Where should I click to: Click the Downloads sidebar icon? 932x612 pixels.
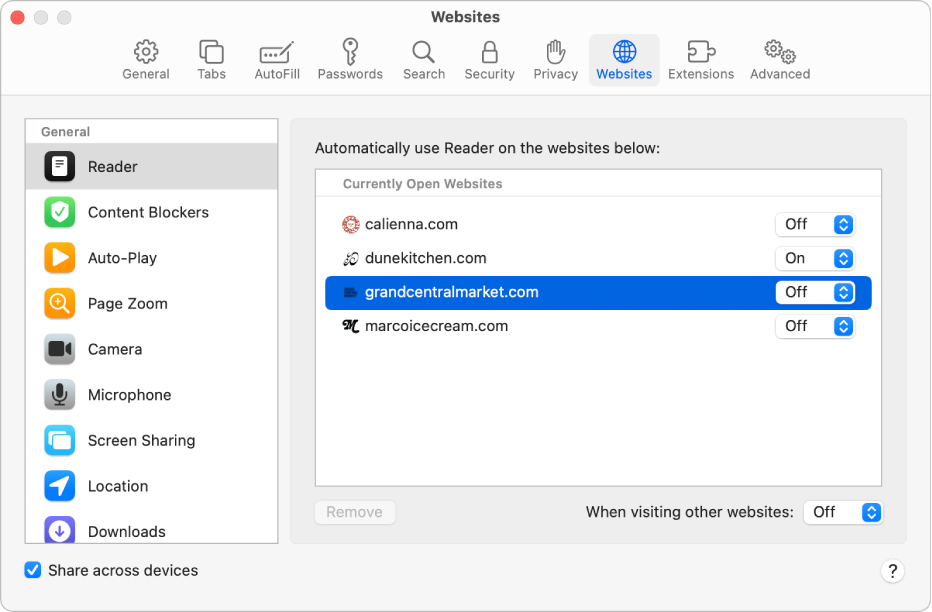pos(60,530)
